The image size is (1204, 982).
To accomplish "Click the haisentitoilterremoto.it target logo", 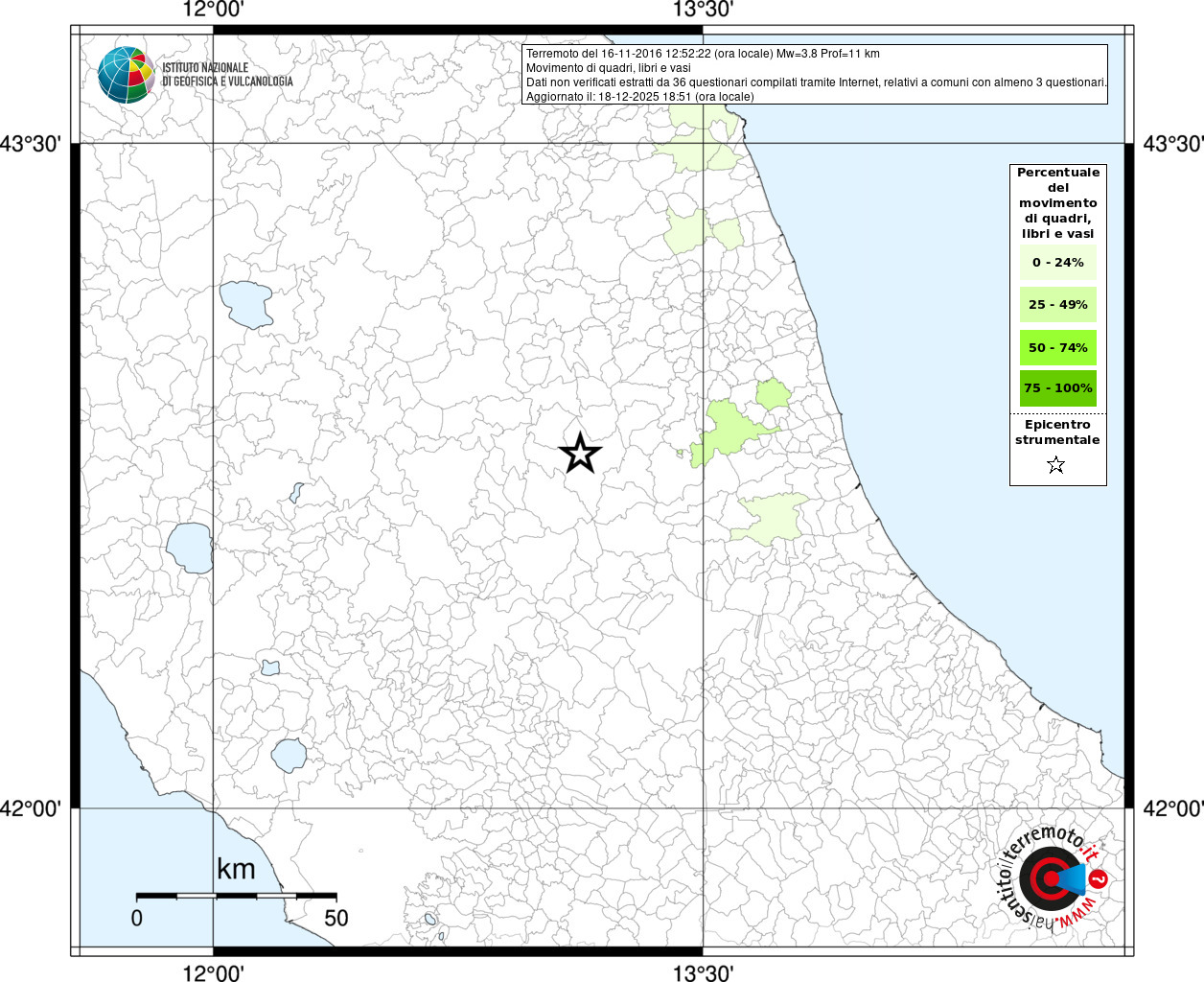I will [1053, 879].
